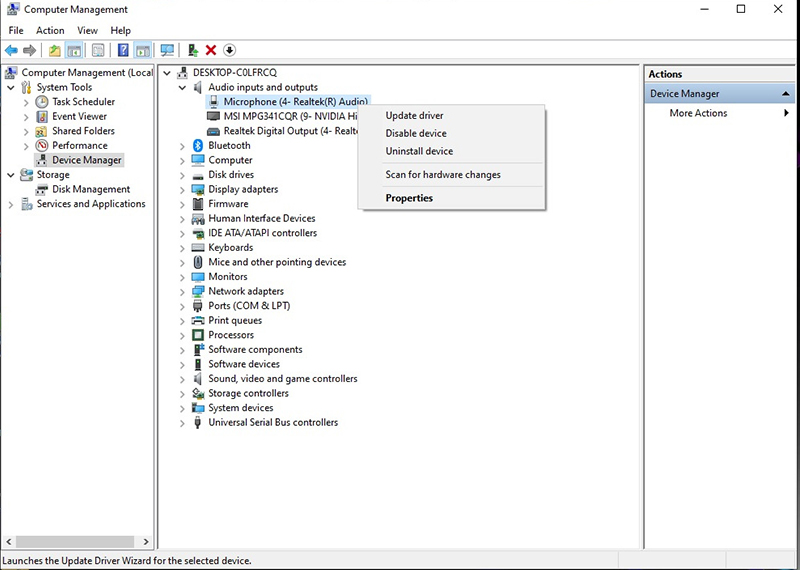
Task: Click the update driver toolbar icon
Action: 193,50
